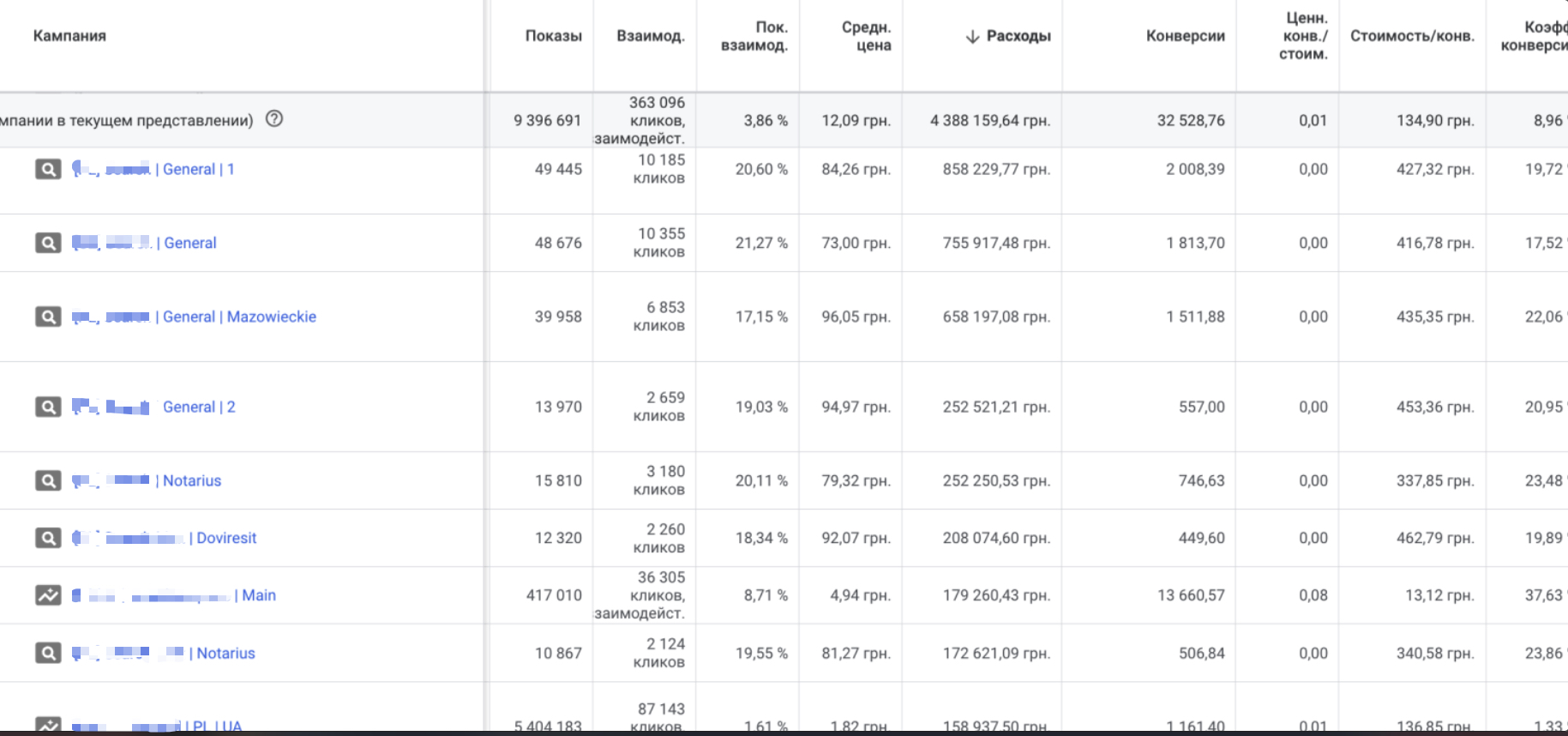
Task: Click search icon beside General | Mazowieckie
Action: pyautogui.click(x=48, y=317)
